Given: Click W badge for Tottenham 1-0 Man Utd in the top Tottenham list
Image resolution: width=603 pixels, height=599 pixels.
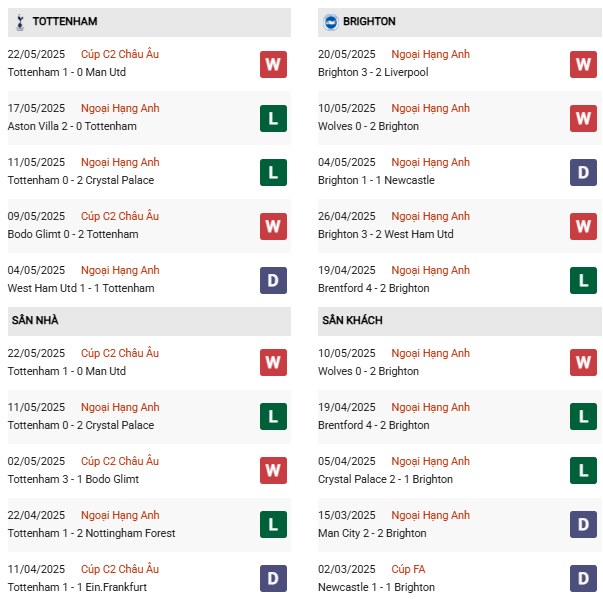Looking at the screenshot, I should coord(273,64).
